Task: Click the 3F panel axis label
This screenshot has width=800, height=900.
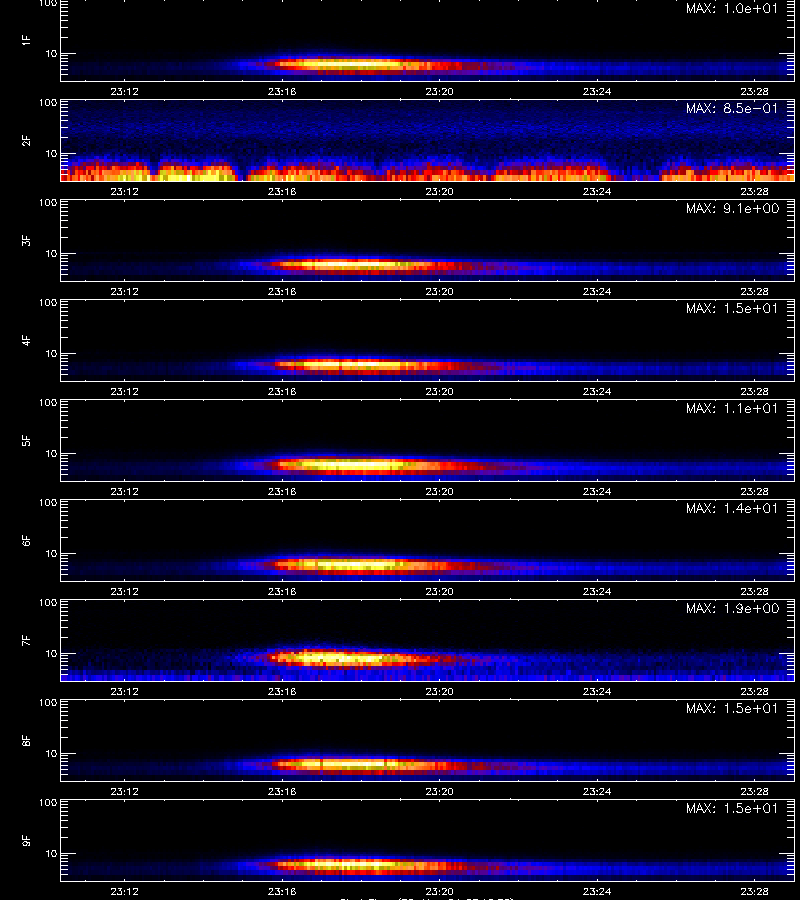Action: (26, 240)
